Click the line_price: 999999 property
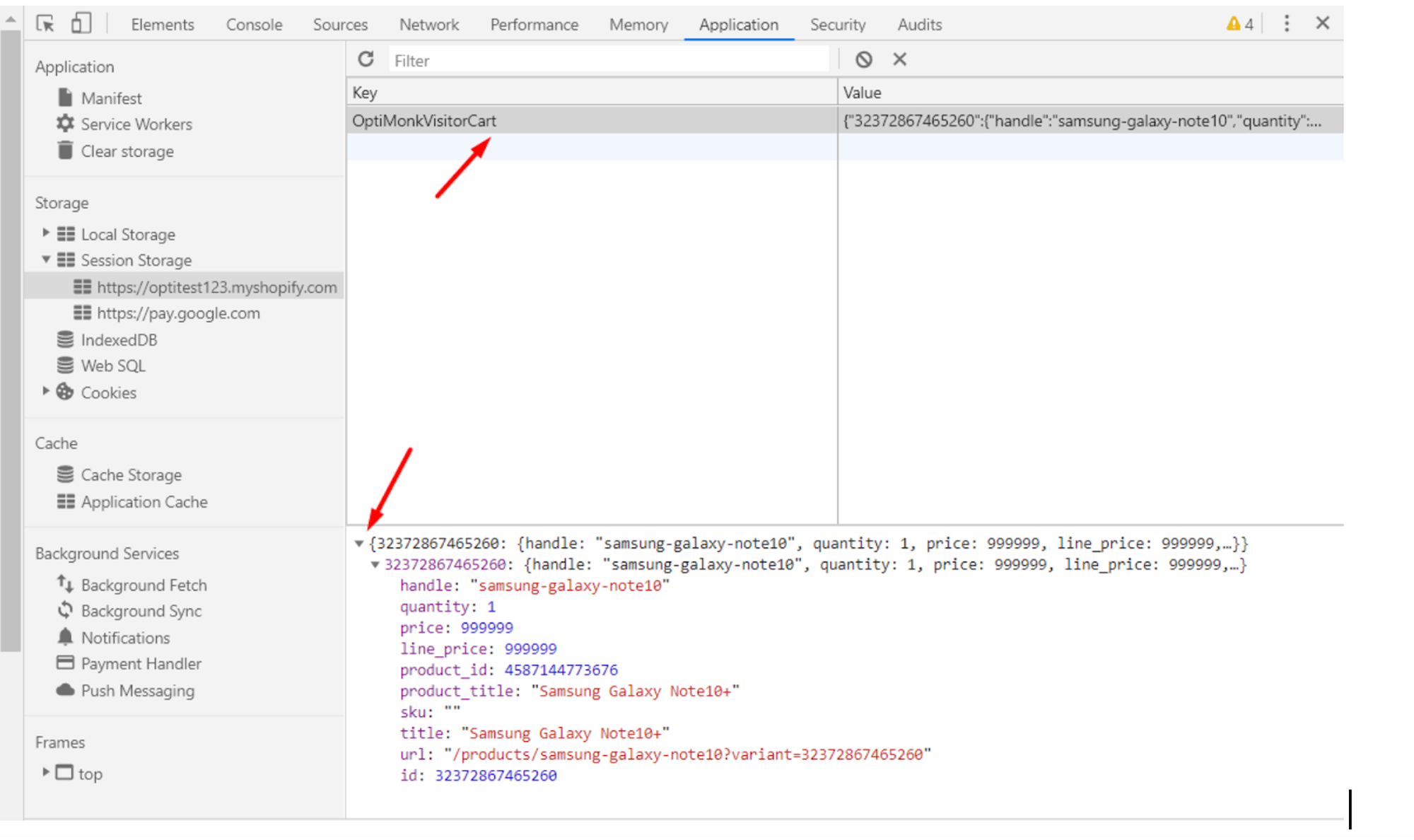Viewport: 1414px width, 840px height. (478, 648)
